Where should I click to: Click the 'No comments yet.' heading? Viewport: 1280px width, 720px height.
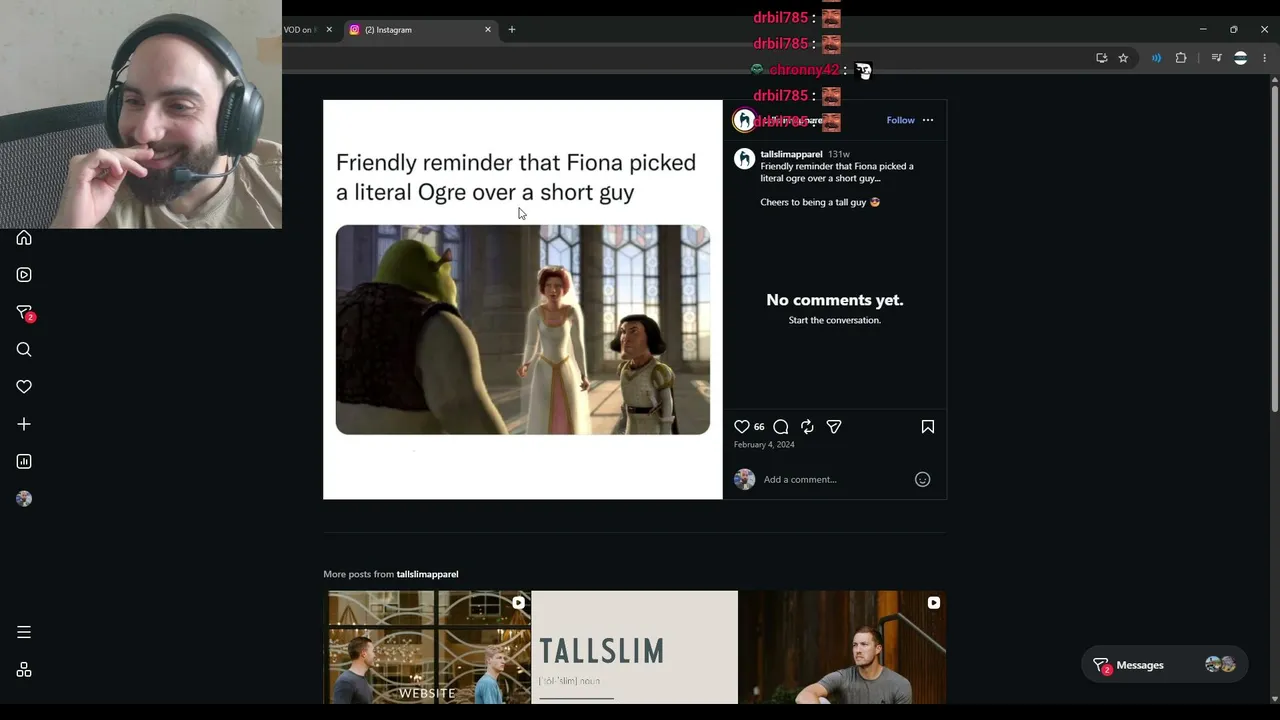click(x=835, y=300)
